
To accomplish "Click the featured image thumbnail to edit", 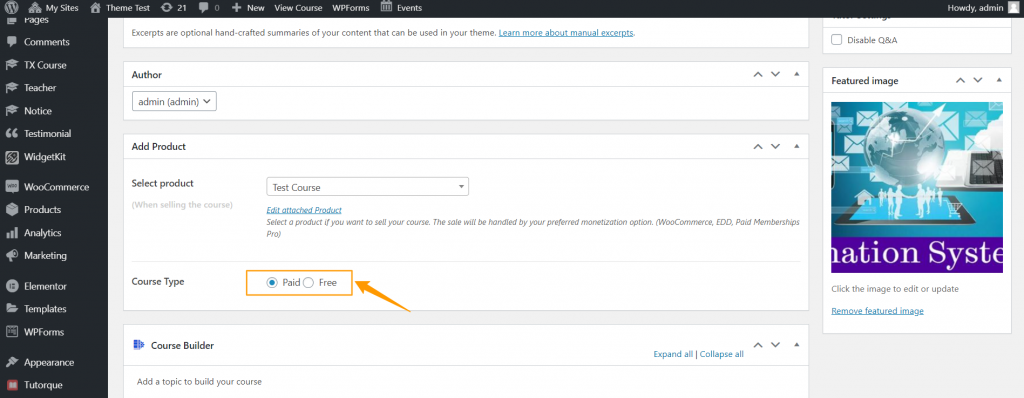I will click(x=917, y=188).
